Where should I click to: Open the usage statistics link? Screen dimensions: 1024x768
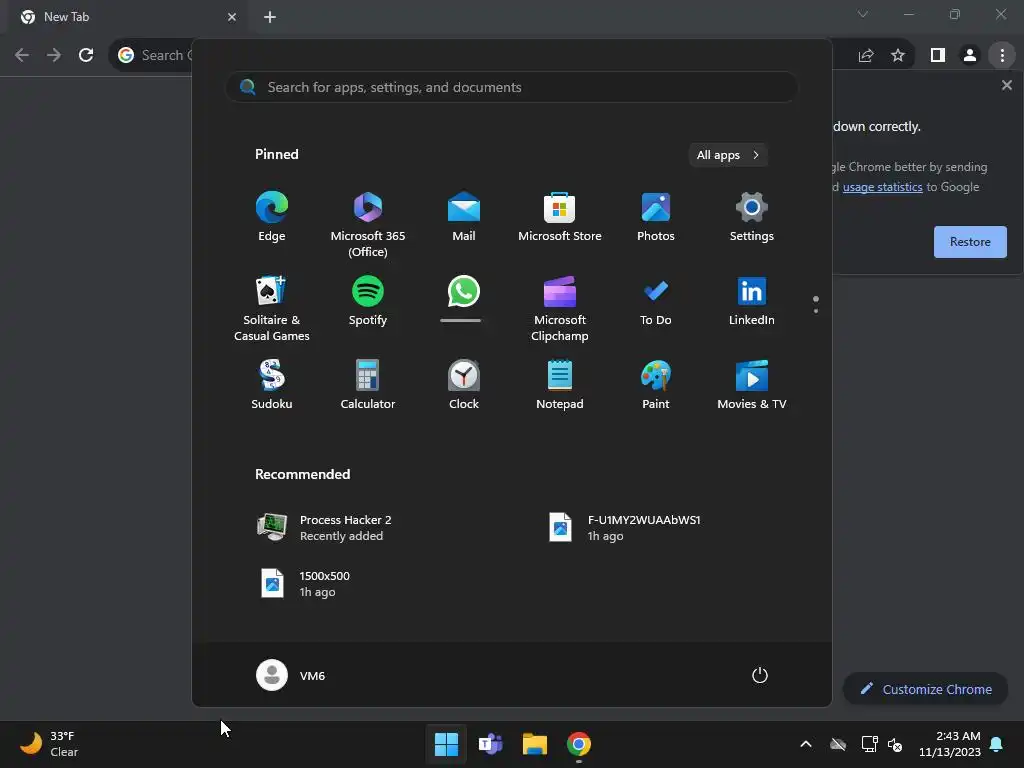point(882,187)
